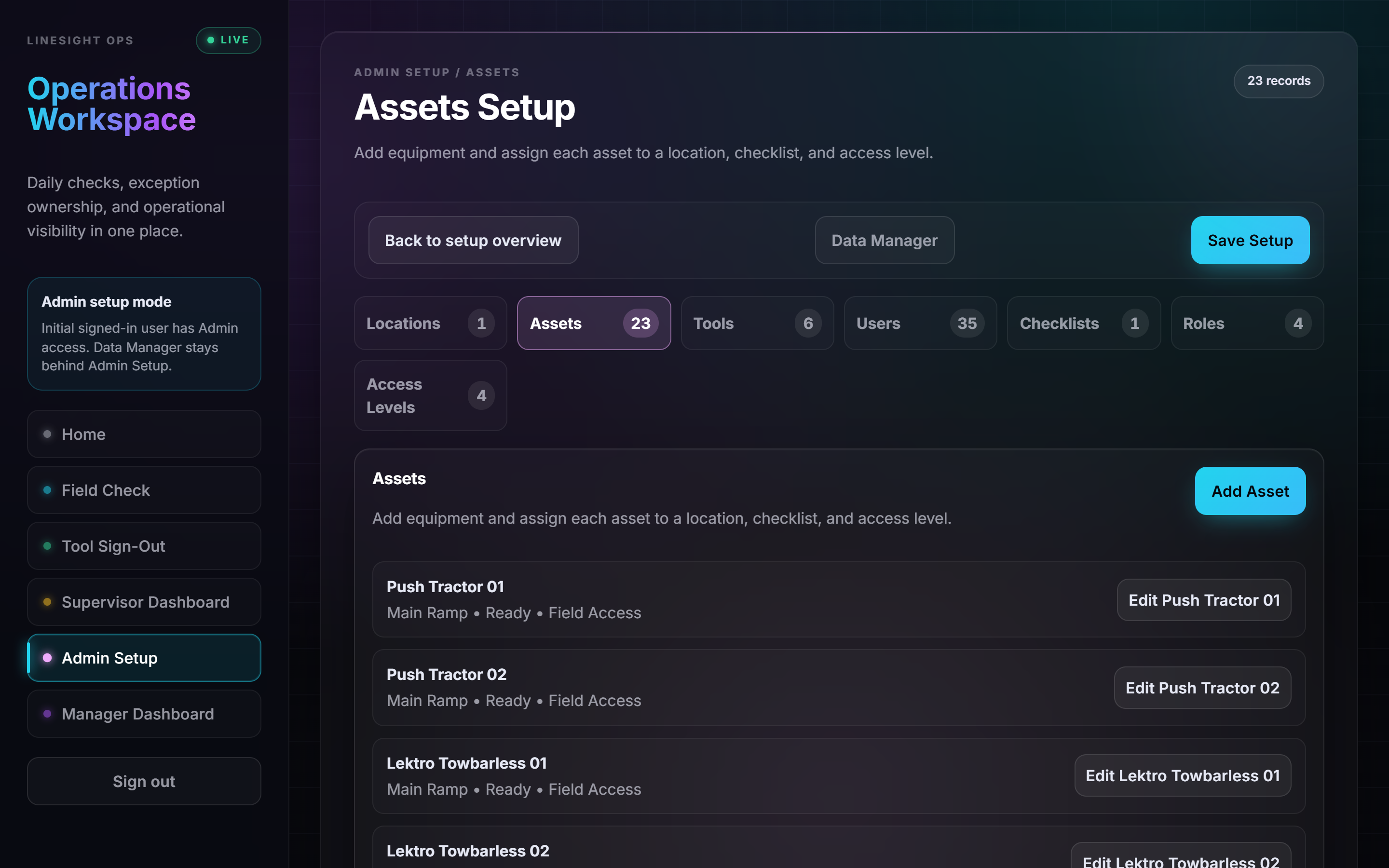Viewport: 1389px width, 868px height.
Task: Open Tool Sign-Out page
Action: tap(144, 546)
